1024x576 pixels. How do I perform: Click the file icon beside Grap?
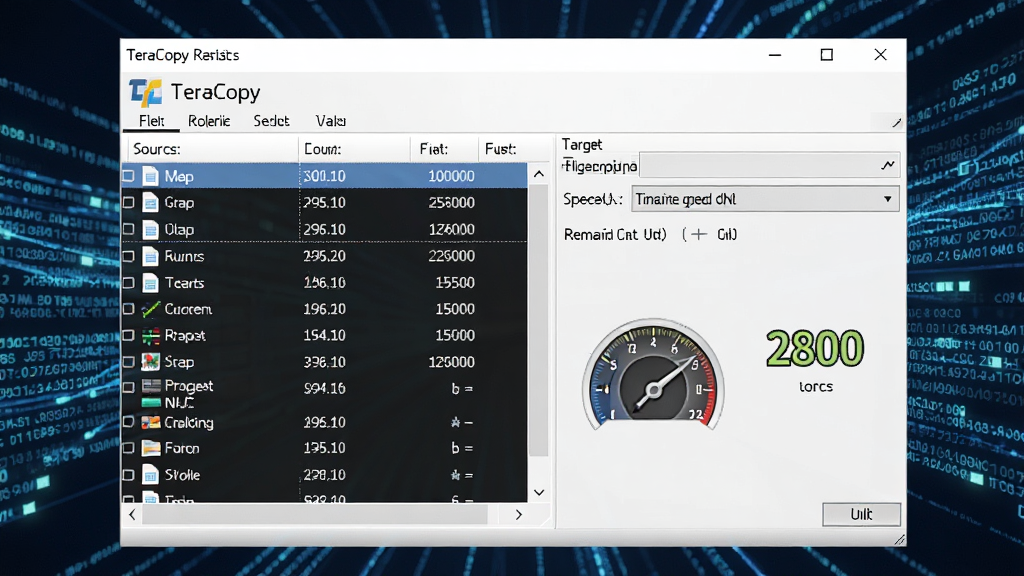150,202
